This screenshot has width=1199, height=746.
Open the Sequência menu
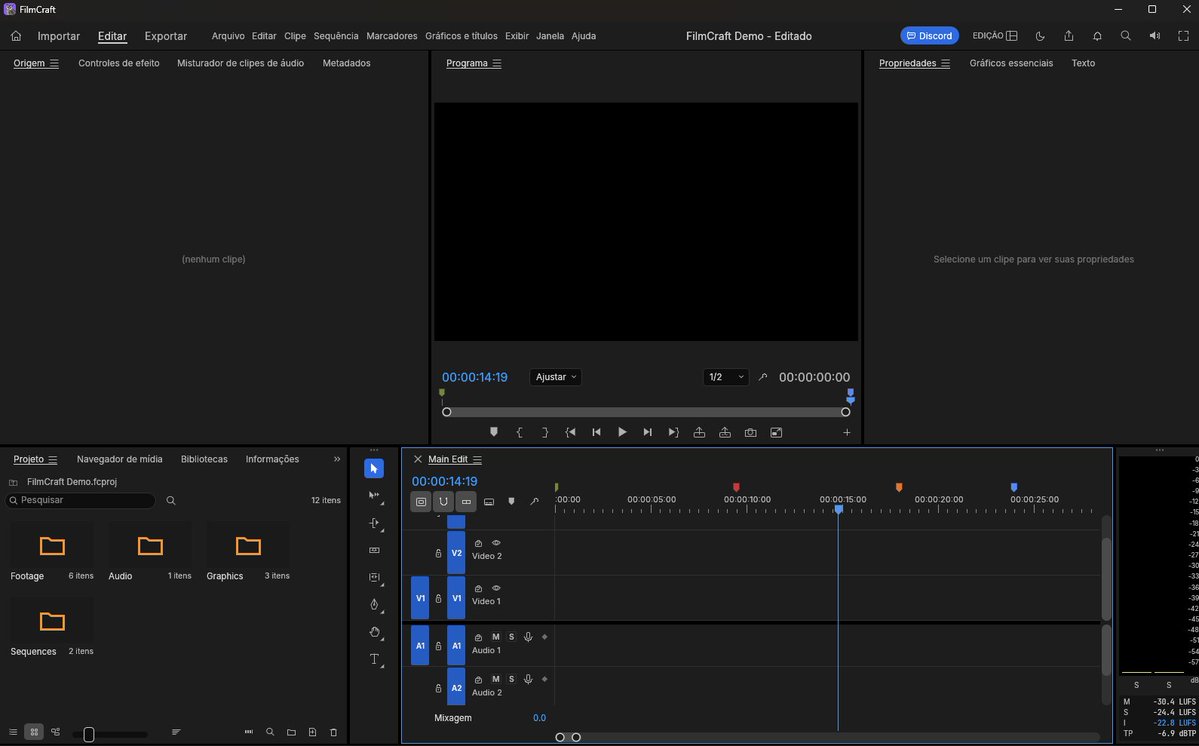[x=336, y=36]
